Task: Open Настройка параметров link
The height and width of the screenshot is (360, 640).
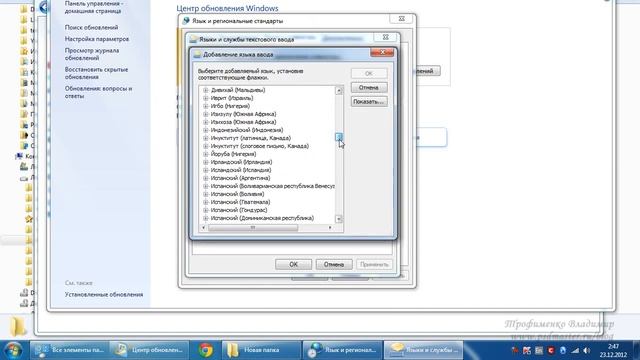Action: pos(97,39)
